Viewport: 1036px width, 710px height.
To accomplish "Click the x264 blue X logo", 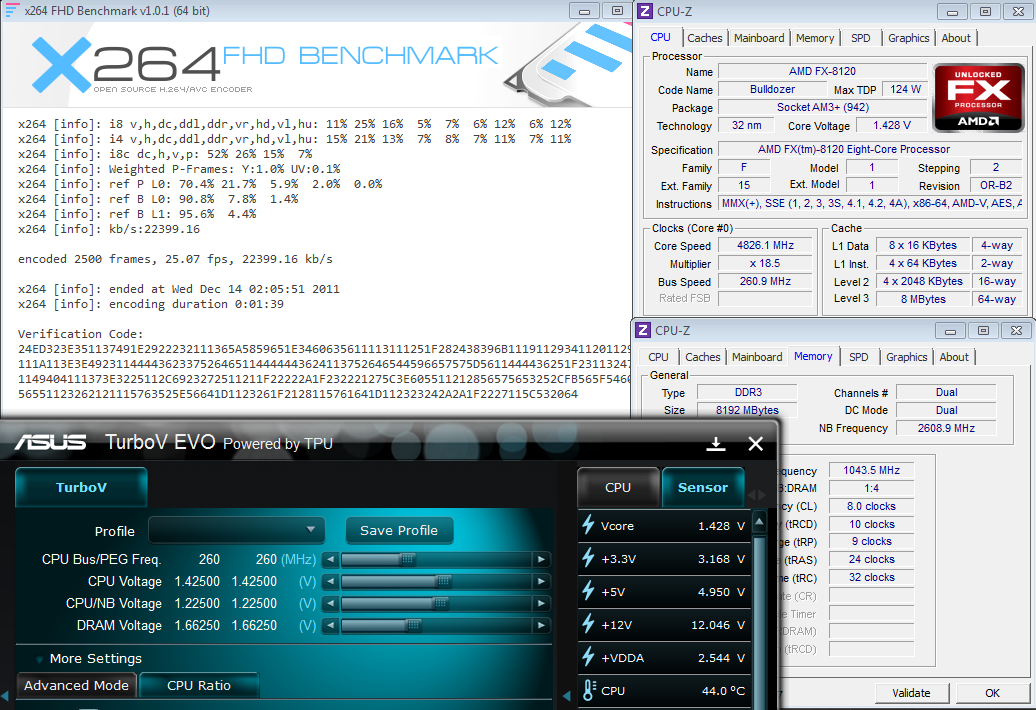I will tap(61, 65).
